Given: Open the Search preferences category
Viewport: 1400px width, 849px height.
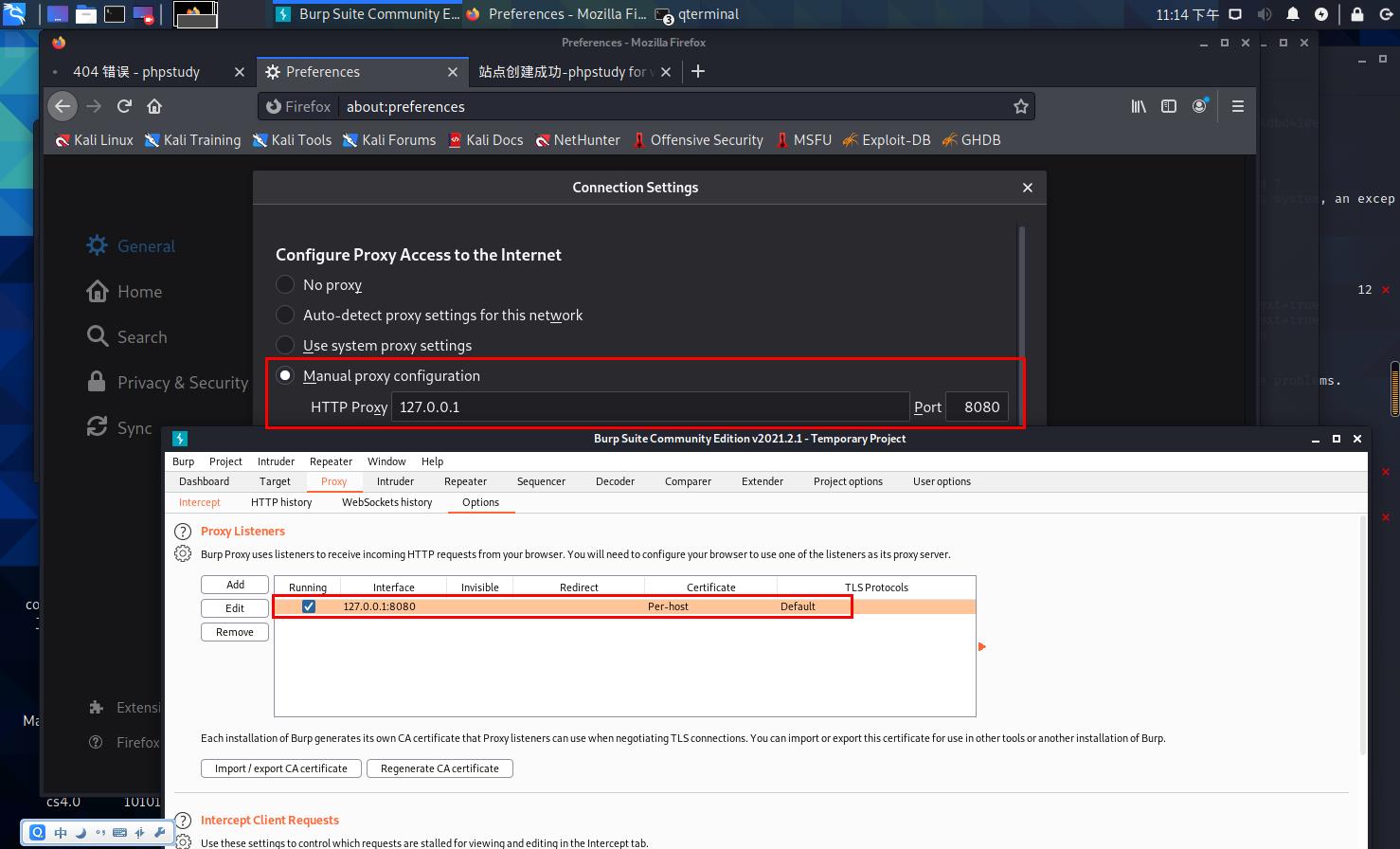Looking at the screenshot, I should [126, 336].
